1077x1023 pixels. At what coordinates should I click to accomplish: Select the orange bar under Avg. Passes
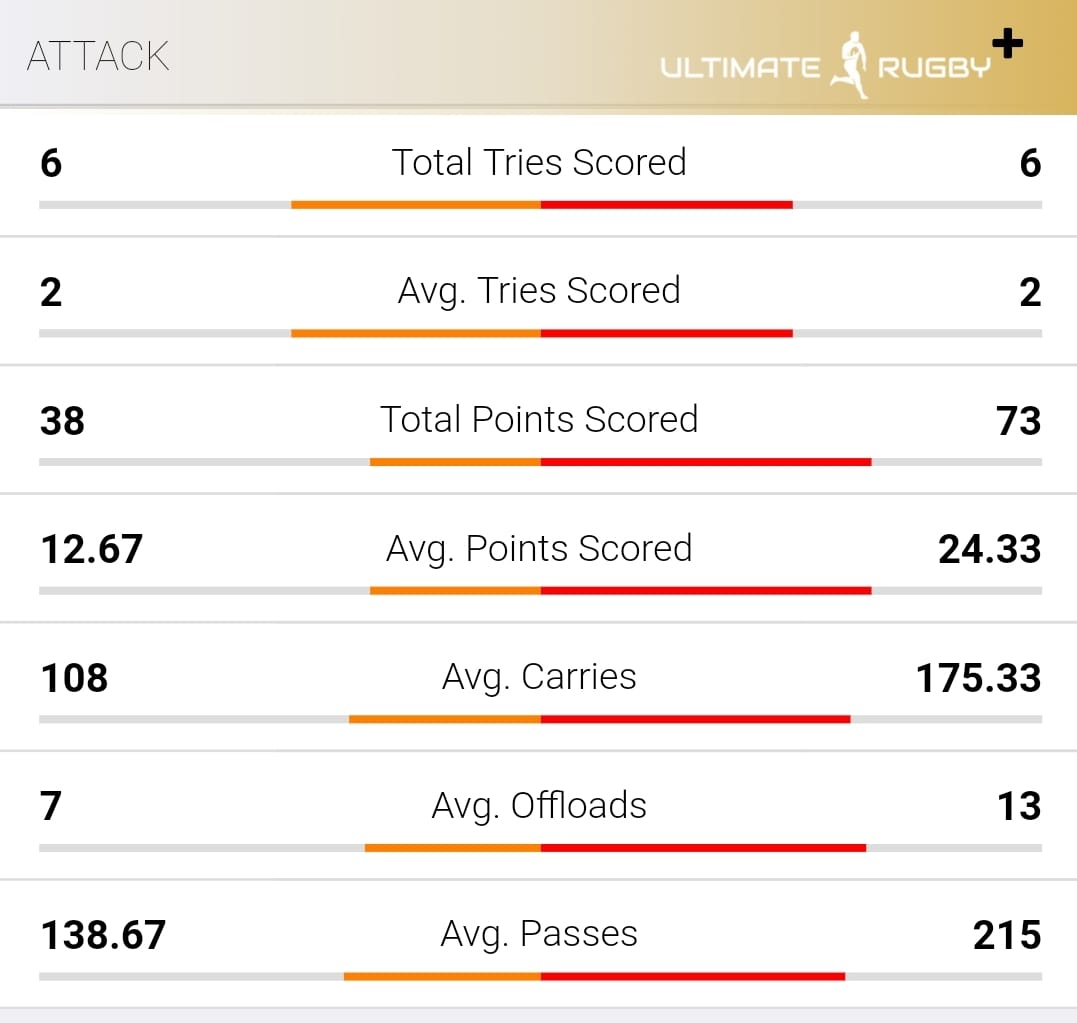coord(442,976)
